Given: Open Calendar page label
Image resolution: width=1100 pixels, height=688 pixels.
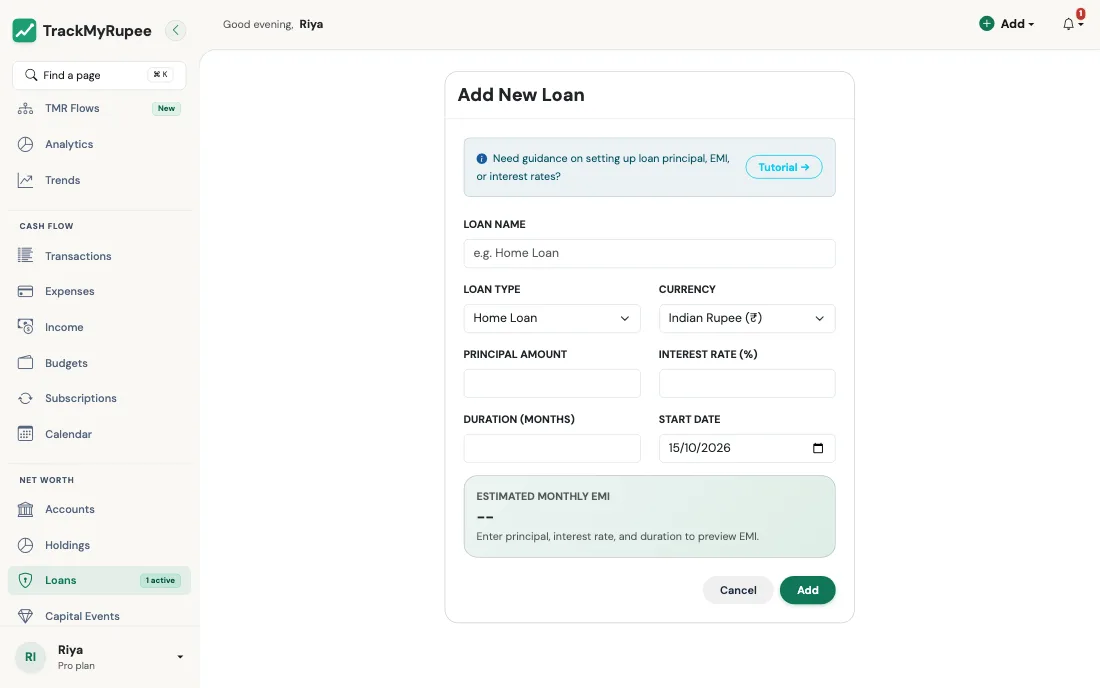Looking at the screenshot, I should [68, 434].
